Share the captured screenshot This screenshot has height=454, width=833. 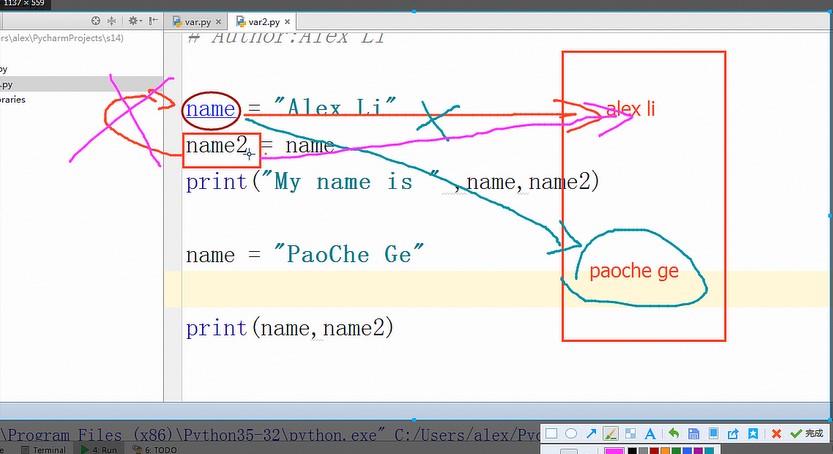733,434
